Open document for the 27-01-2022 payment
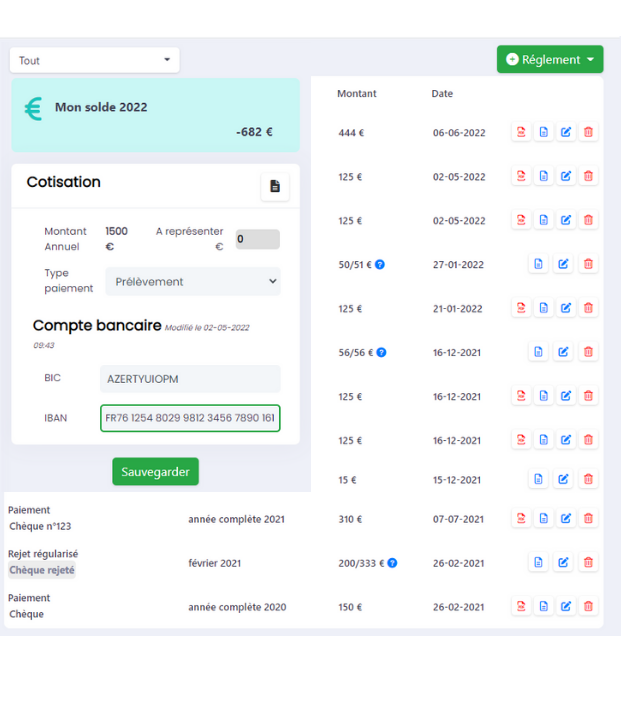The height and width of the screenshot is (703, 621). [538, 264]
